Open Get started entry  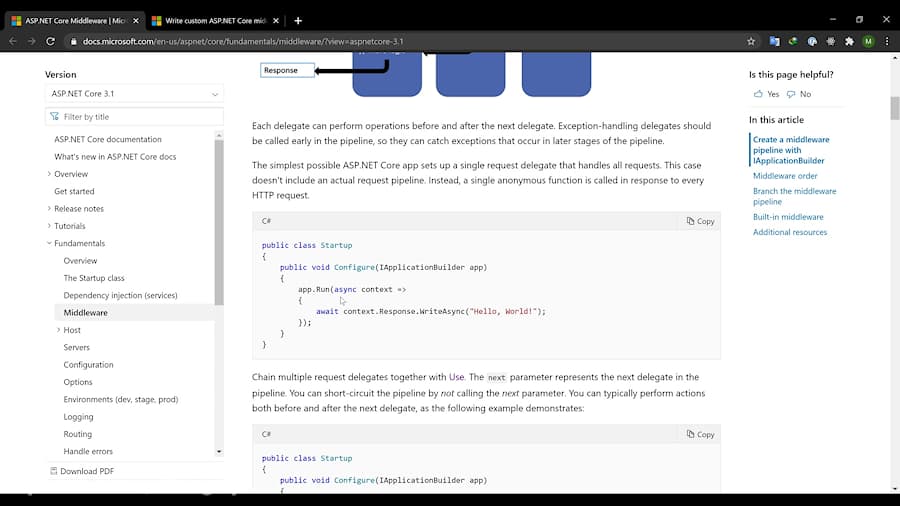pyautogui.click(x=74, y=191)
